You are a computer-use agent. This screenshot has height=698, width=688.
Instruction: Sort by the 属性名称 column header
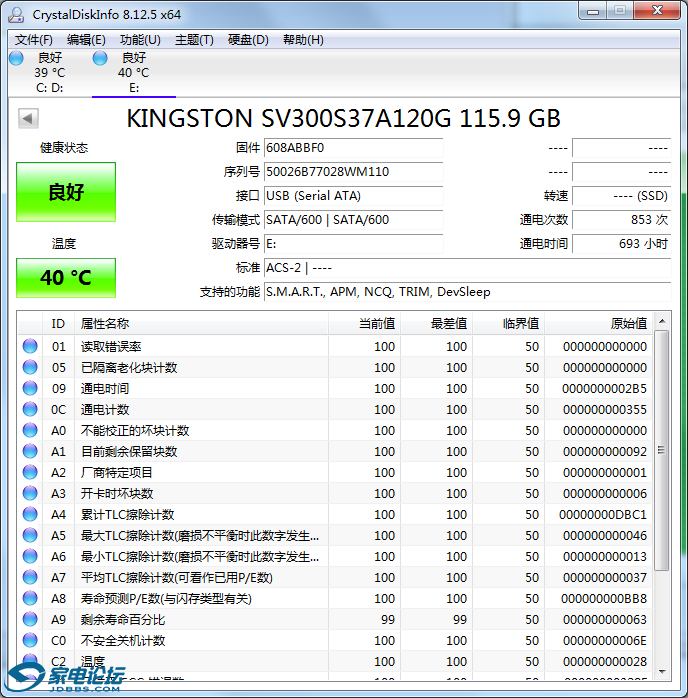(x=202, y=324)
